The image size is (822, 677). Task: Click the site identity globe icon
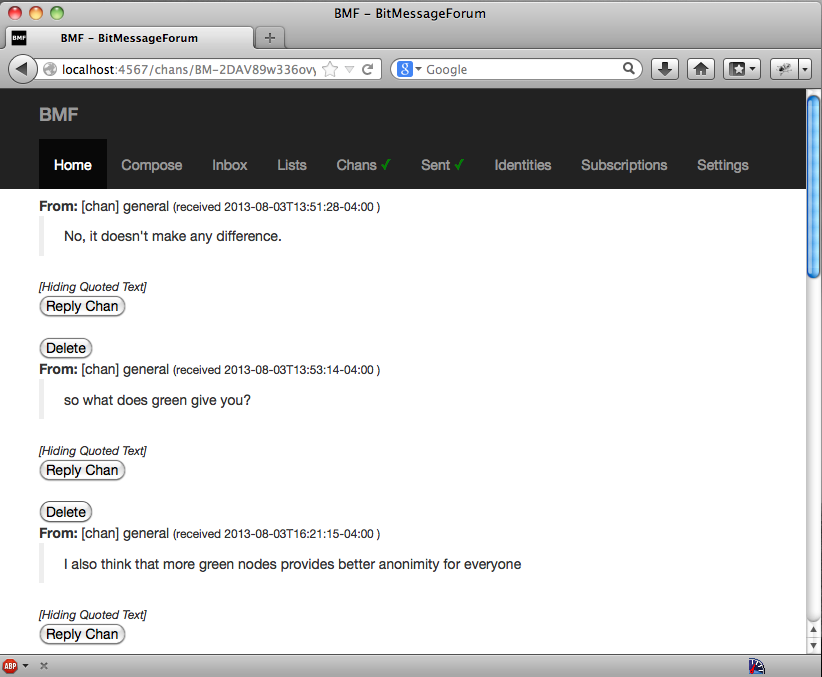[50, 69]
